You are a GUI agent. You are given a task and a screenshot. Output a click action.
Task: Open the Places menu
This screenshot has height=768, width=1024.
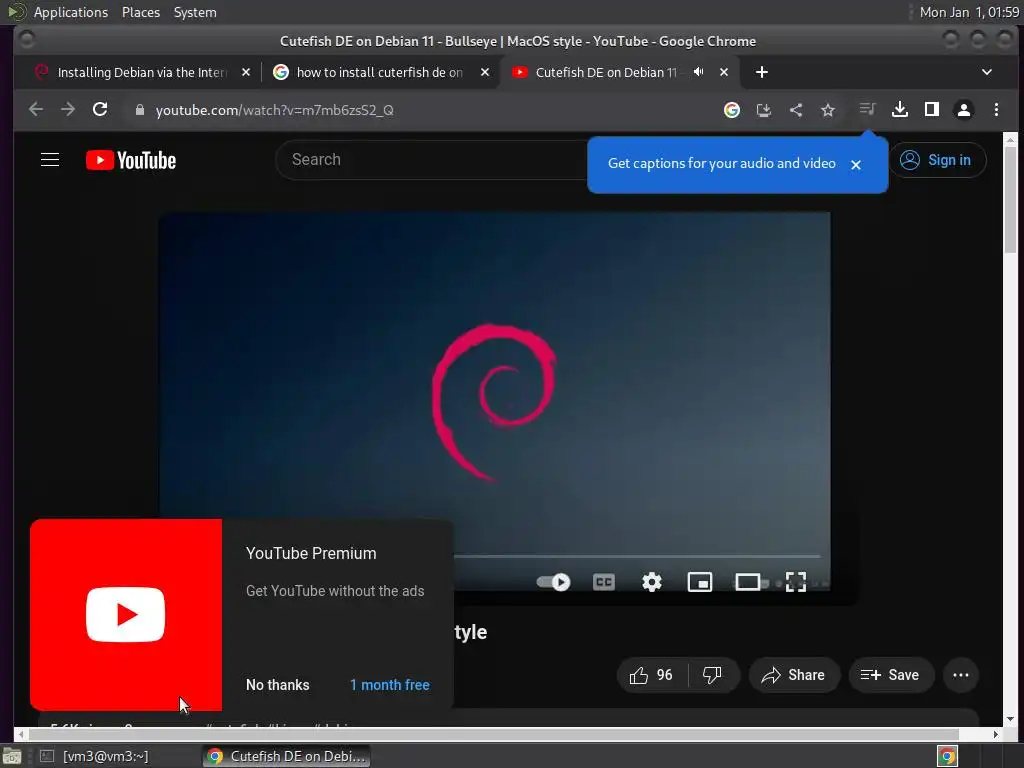[140, 12]
